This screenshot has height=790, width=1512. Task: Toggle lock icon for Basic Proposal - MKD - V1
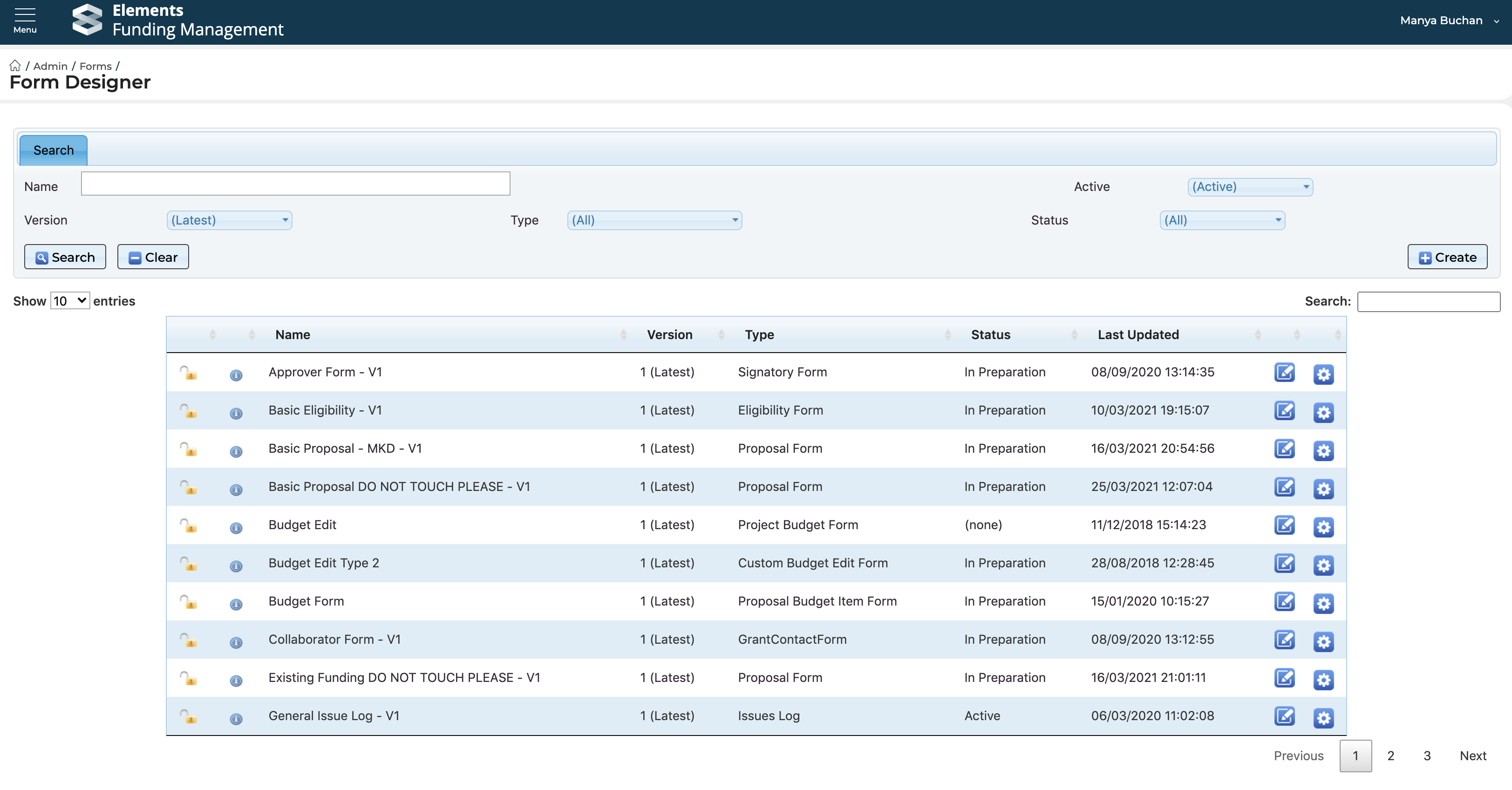tap(188, 449)
